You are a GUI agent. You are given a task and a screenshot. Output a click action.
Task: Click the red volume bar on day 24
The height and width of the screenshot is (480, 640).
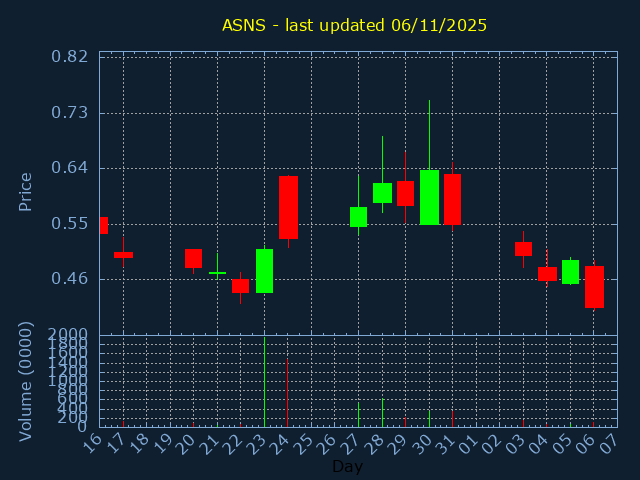(288, 393)
